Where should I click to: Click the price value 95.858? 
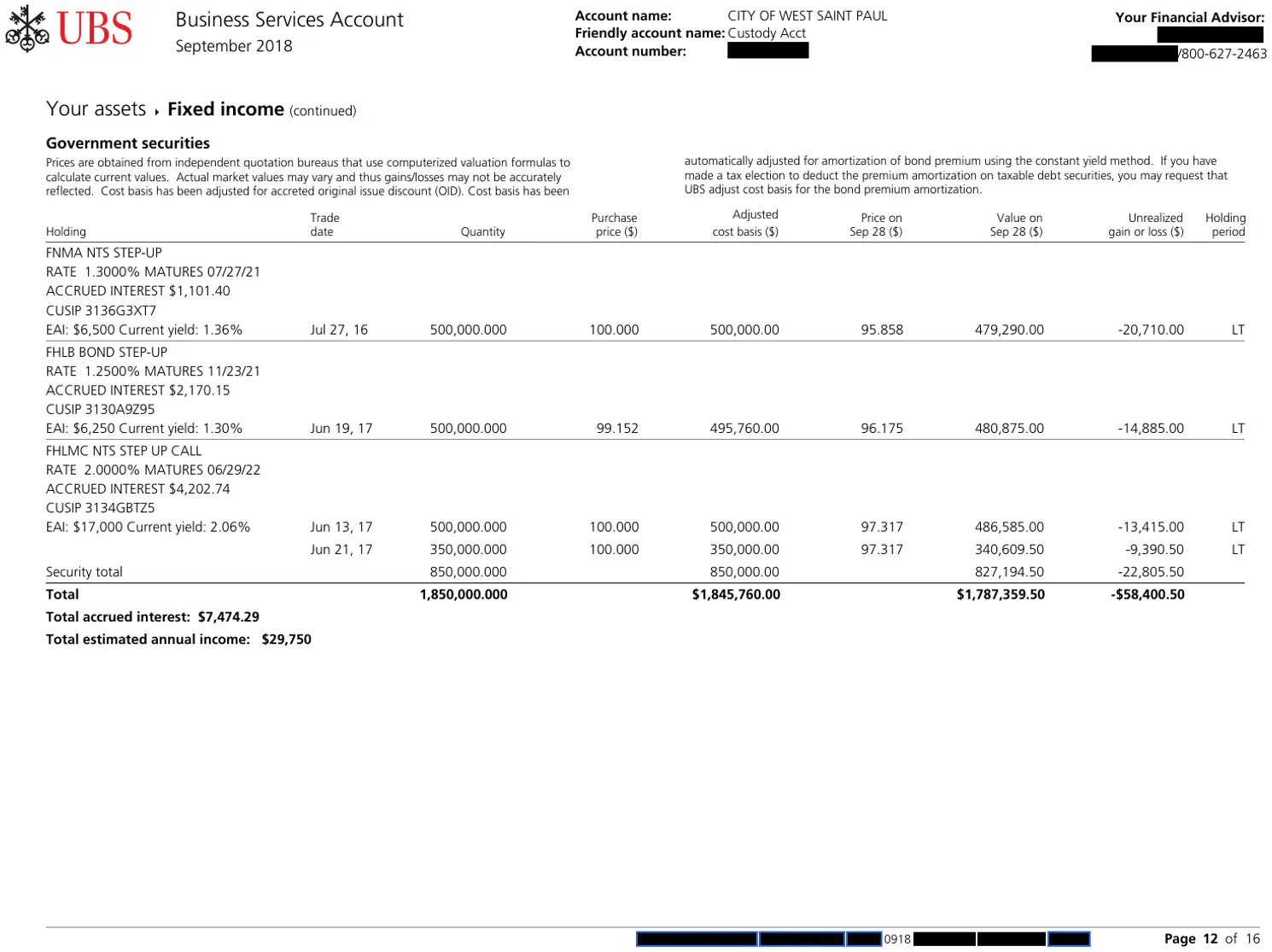click(x=882, y=330)
